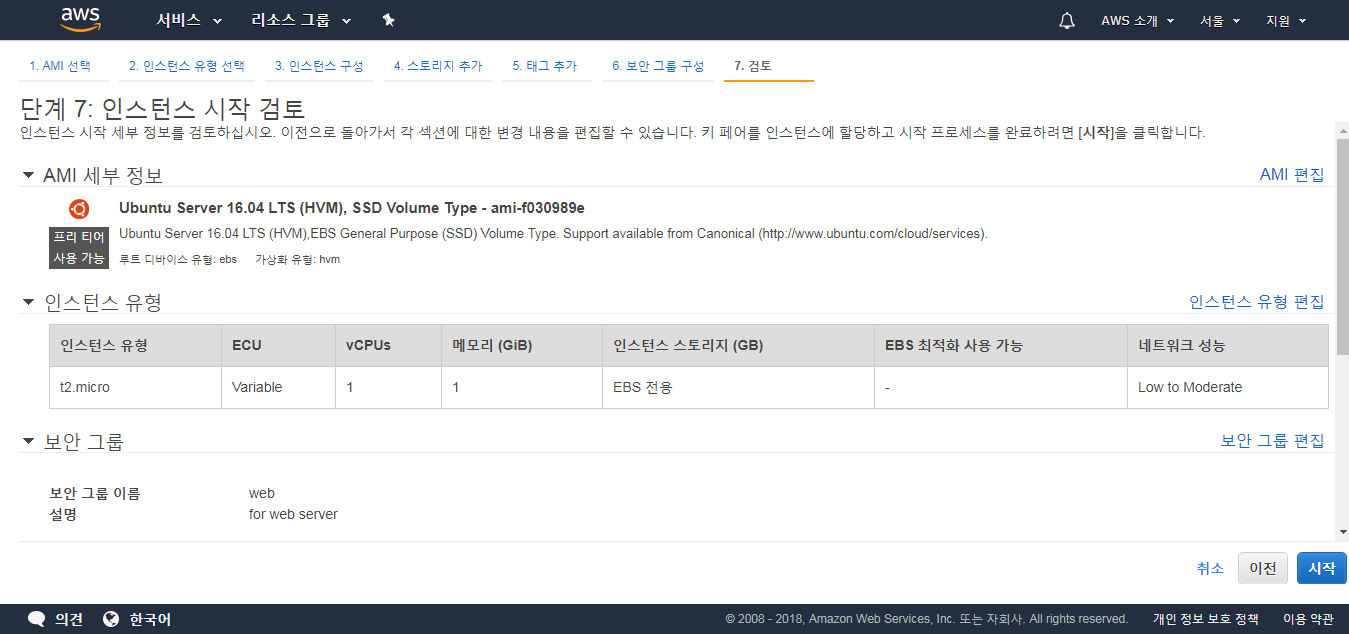Screen dimensions: 1349x634
Task: Click the EBS 최적화 사용 가능 header
Action: coord(1001,346)
